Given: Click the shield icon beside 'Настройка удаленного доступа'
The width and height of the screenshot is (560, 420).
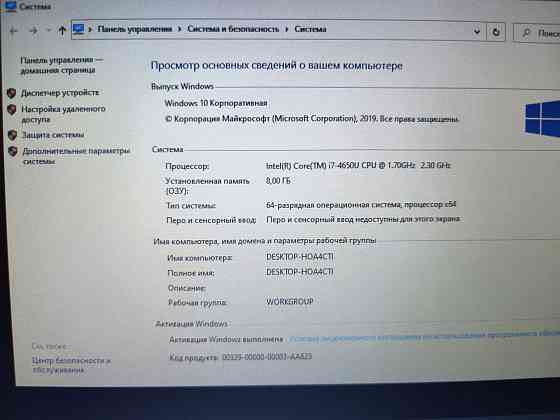Looking at the screenshot, I should coord(12,110).
